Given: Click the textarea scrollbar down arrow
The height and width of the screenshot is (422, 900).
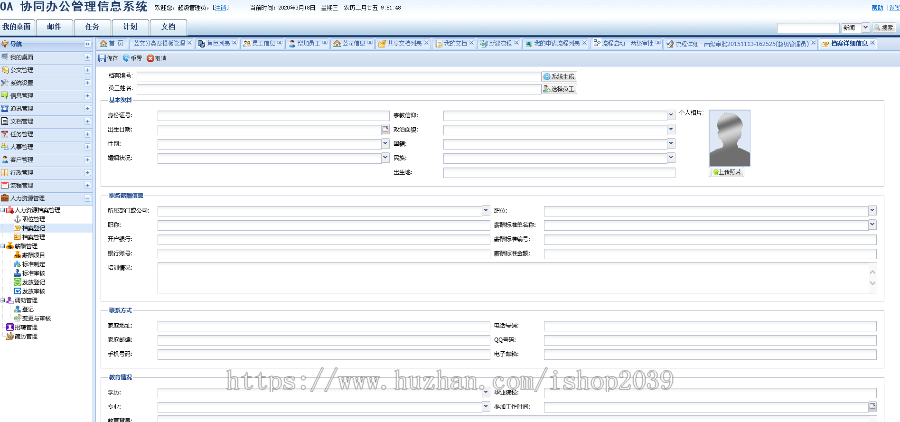Looking at the screenshot, I should (872, 283).
